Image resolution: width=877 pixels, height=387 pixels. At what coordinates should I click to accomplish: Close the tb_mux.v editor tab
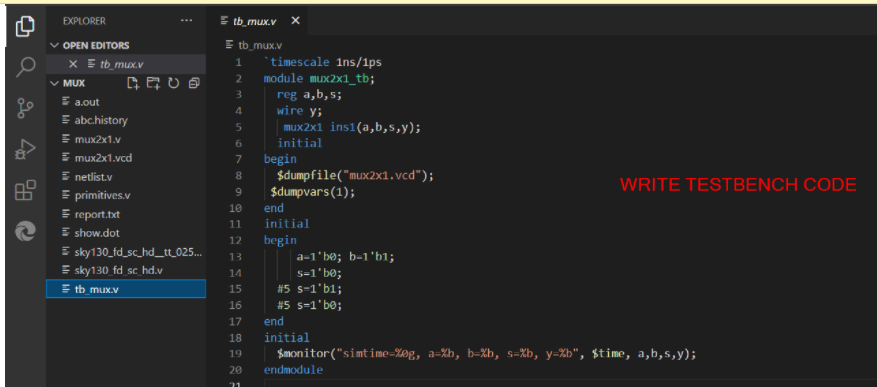coord(295,21)
